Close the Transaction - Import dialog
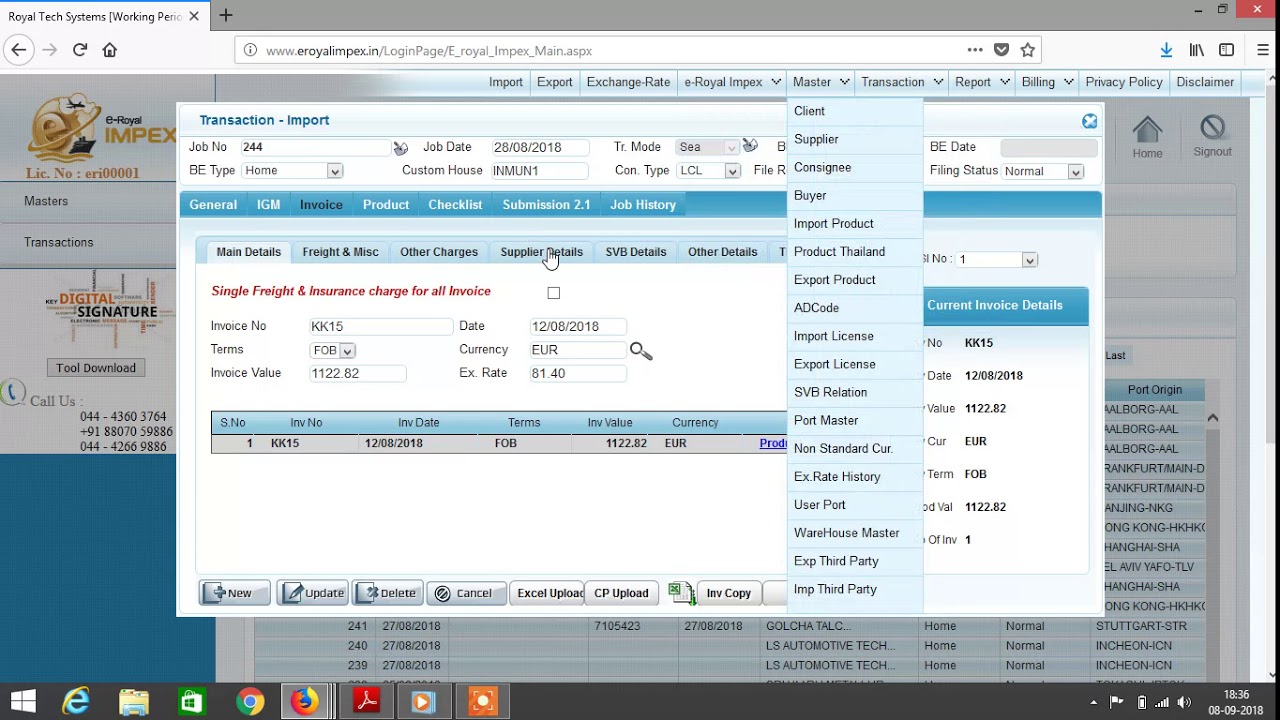1280x720 pixels. [x=1089, y=121]
